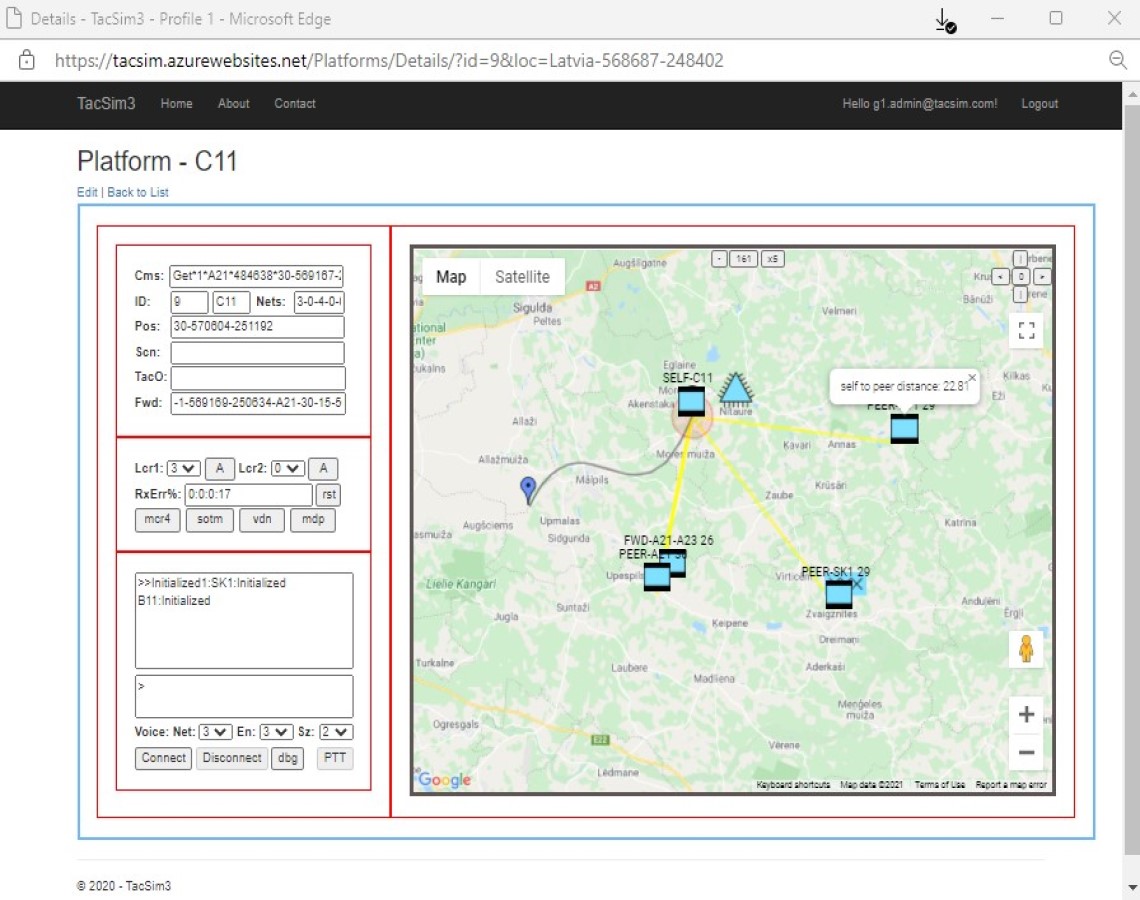Click the PEER-SK1 platform marker
The image size is (1140, 900).
(838, 594)
